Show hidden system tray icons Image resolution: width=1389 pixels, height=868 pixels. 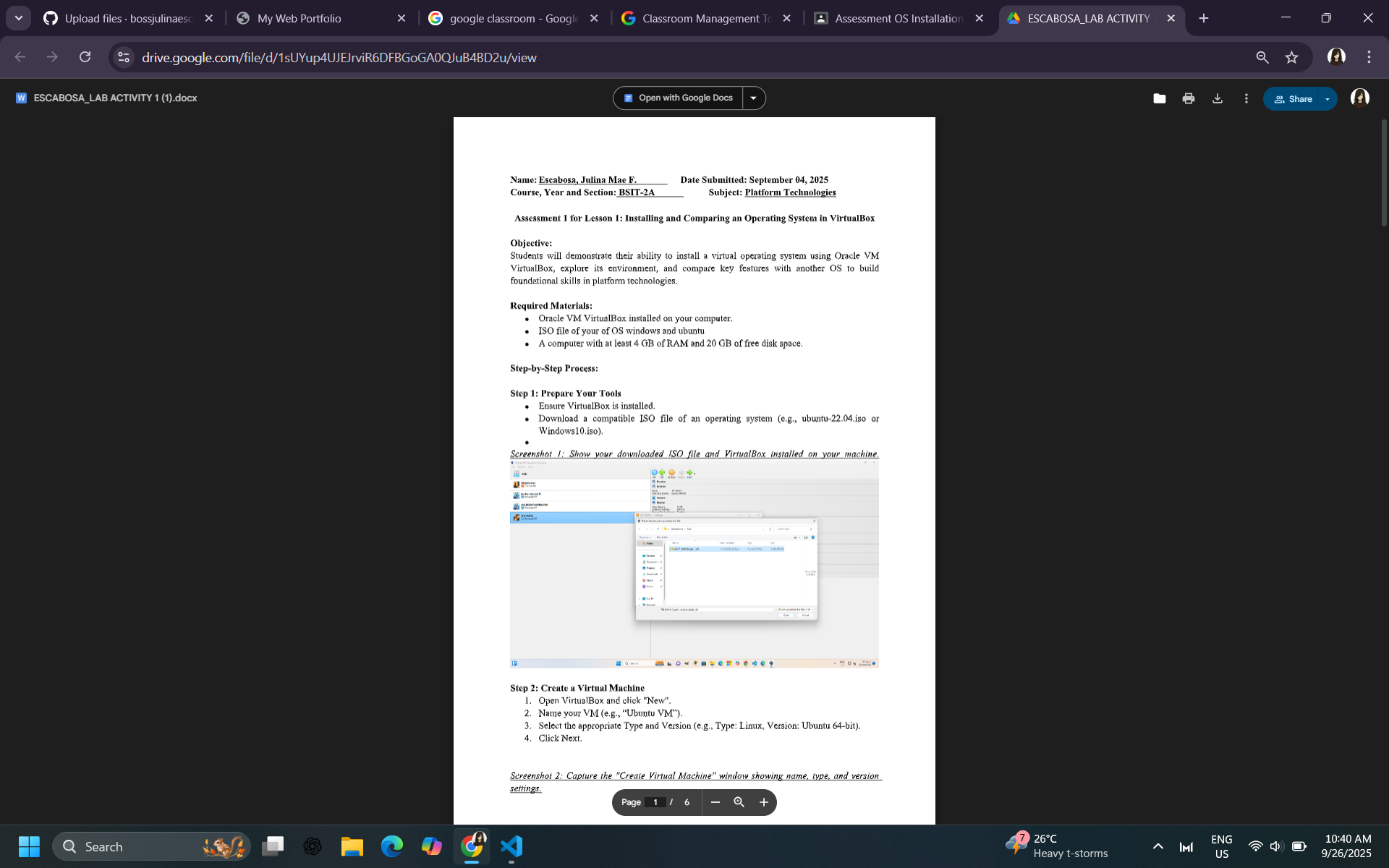[1157, 846]
